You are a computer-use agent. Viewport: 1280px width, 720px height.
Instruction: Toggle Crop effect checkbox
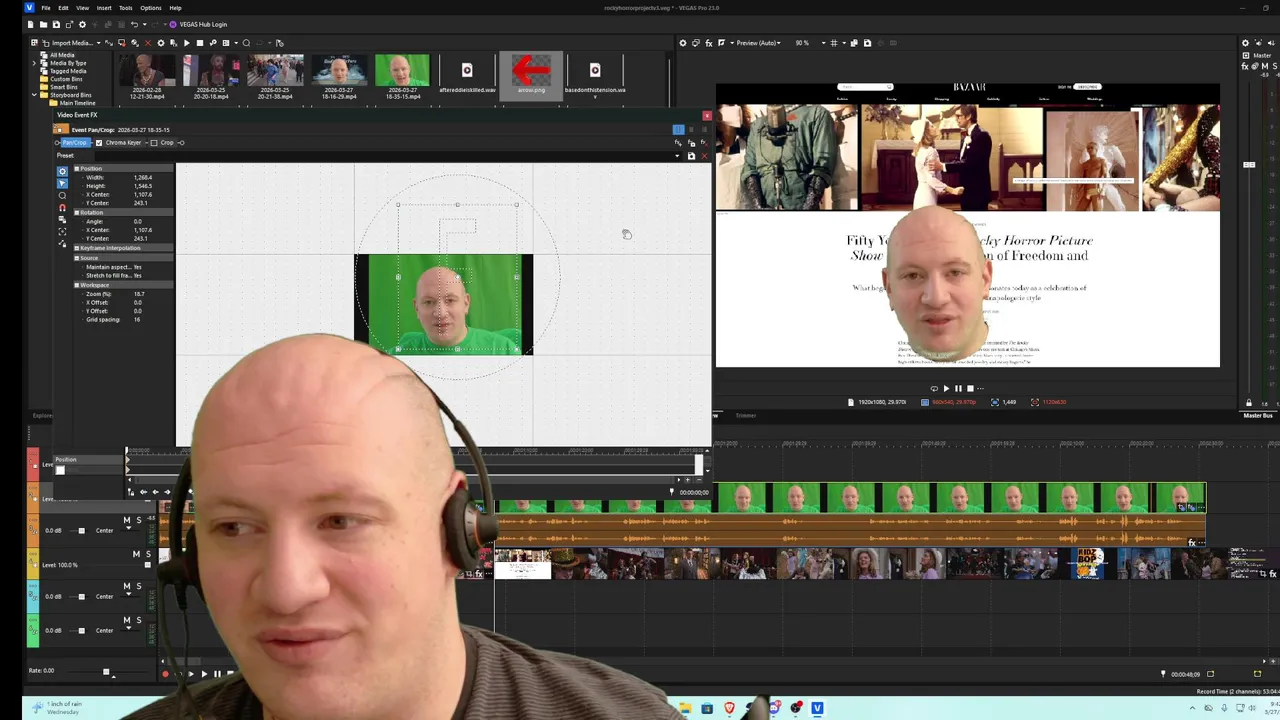154,142
